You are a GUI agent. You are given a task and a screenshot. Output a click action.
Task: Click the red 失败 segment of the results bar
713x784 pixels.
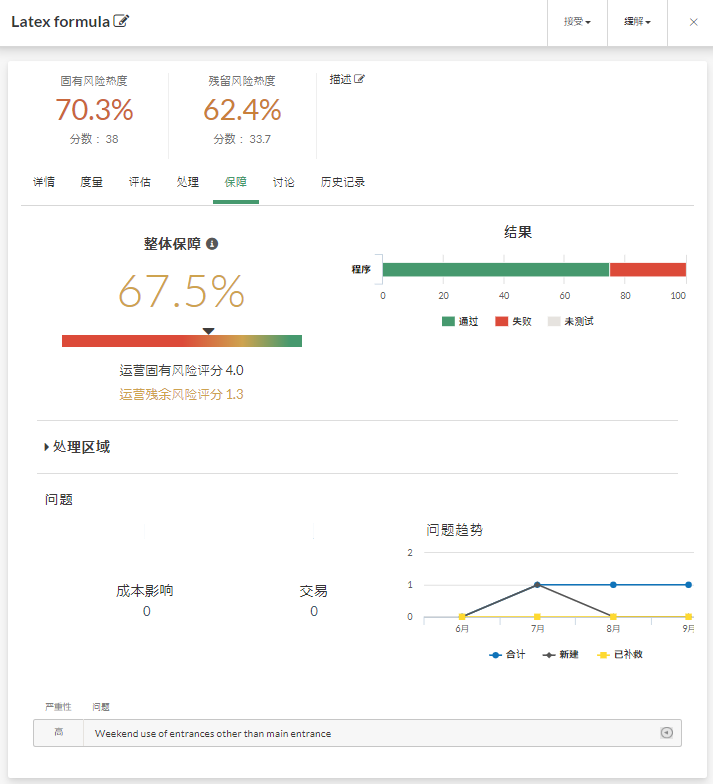point(647,269)
